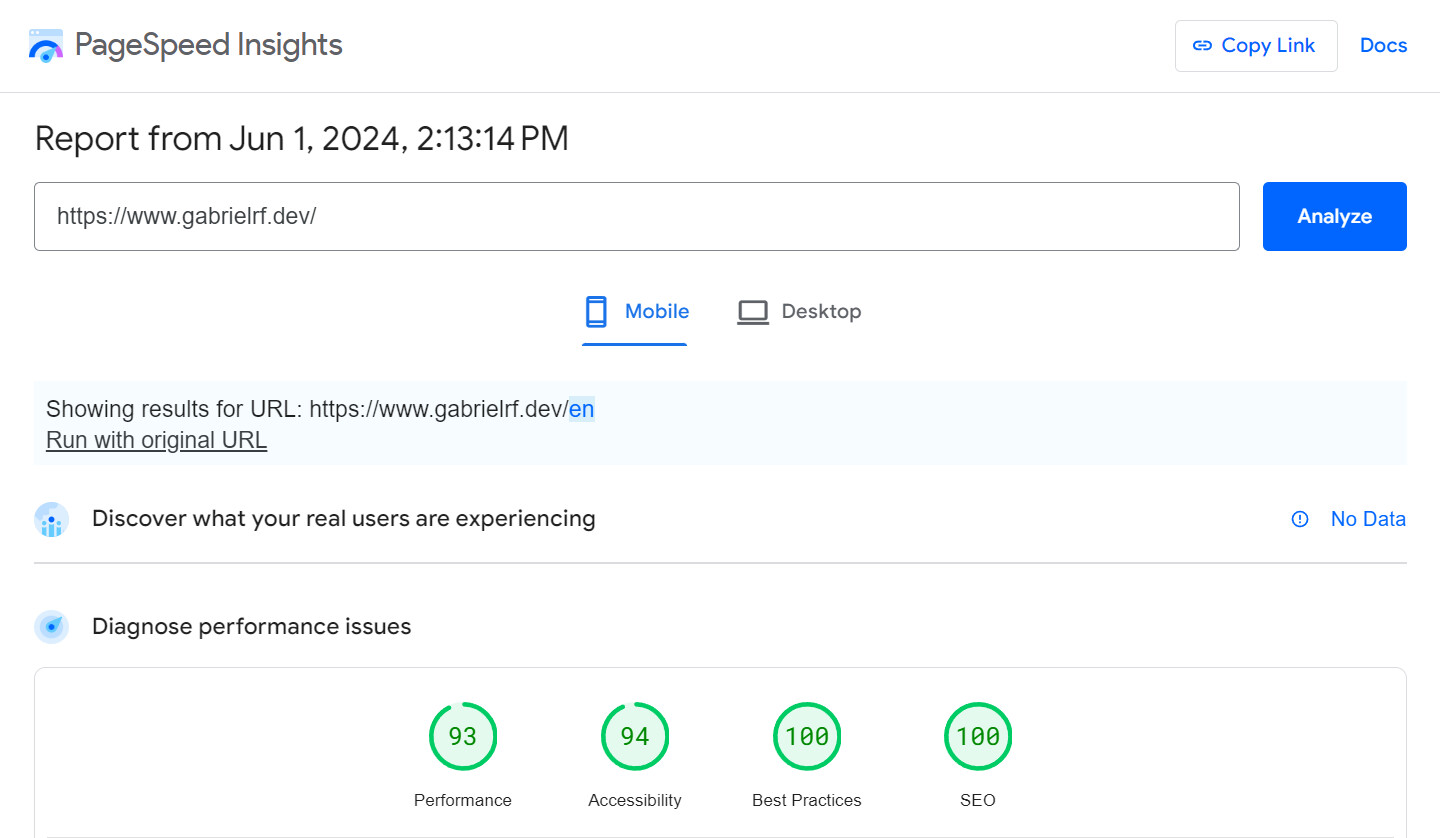Image resolution: width=1440 pixels, height=838 pixels.
Task: Click the mobile phone icon
Action: point(596,312)
